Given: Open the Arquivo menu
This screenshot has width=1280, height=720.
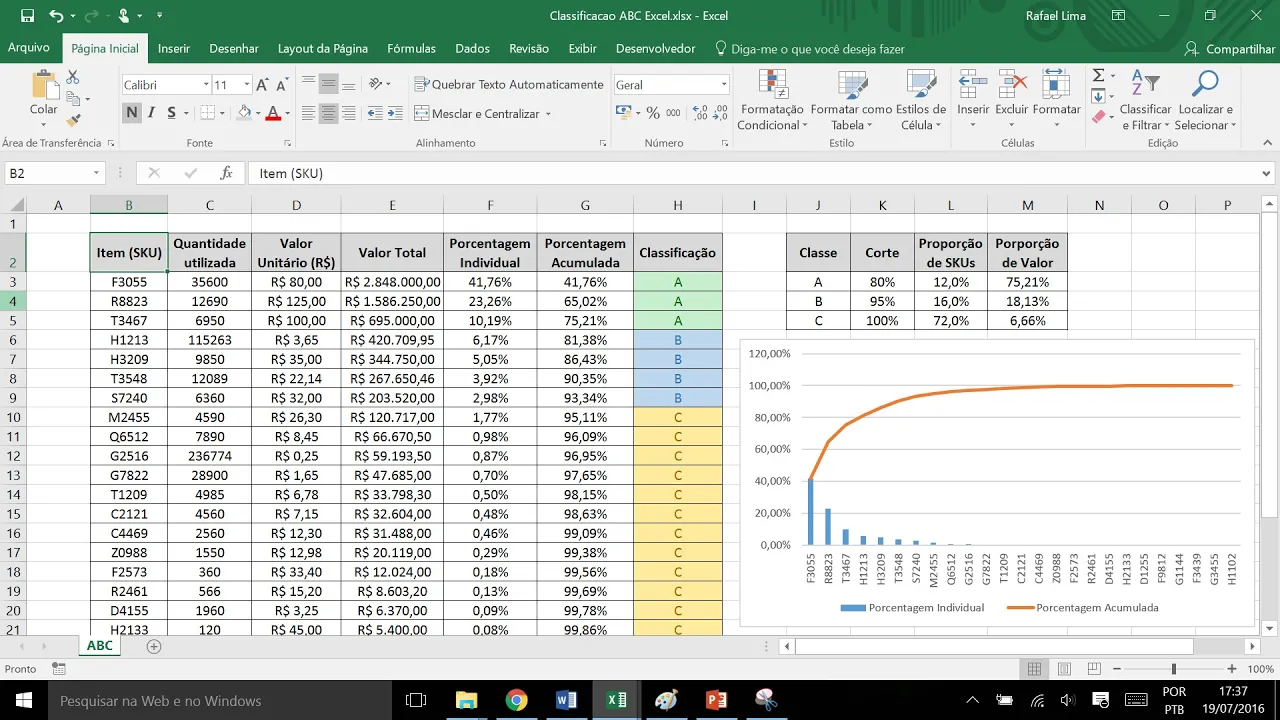Looking at the screenshot, I should coord(29,48).
